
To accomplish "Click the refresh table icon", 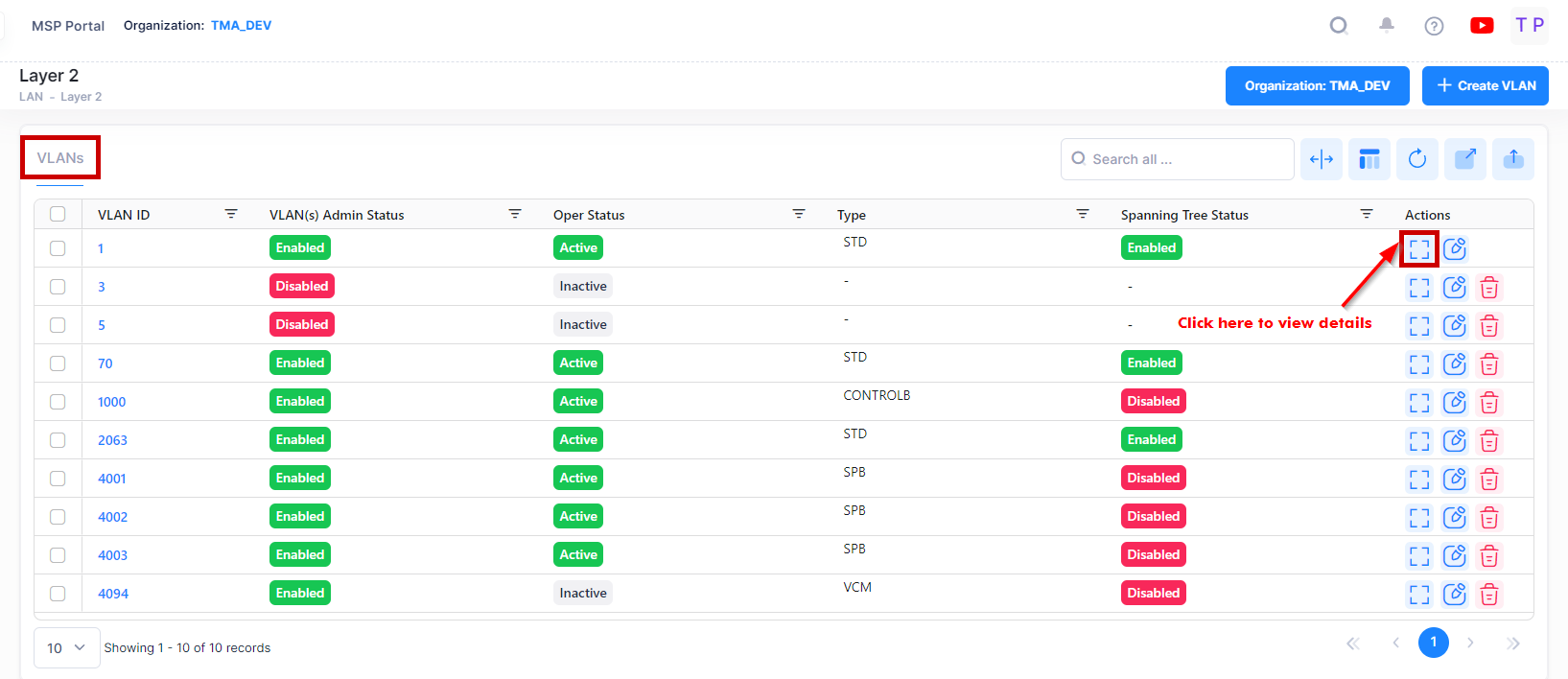I will click(x=1416, y=159).
